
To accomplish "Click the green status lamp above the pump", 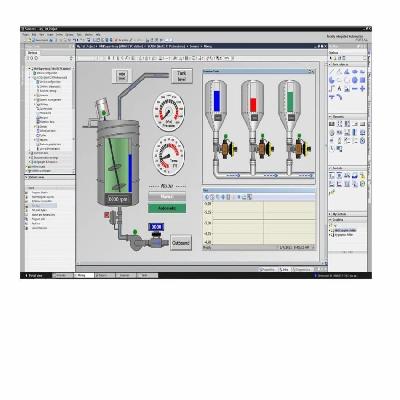I will click(135, 231).
